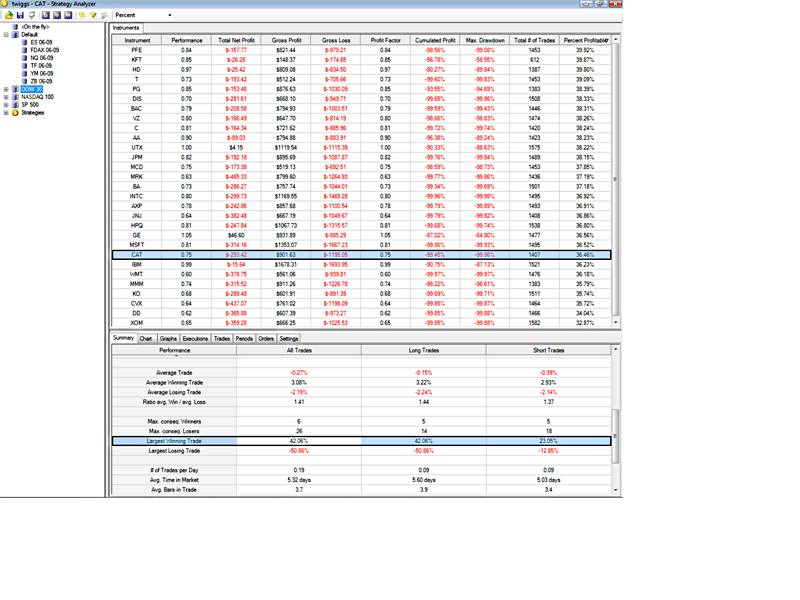
Task: Select TF 06-09 in the tree
Action: point(41,65)
